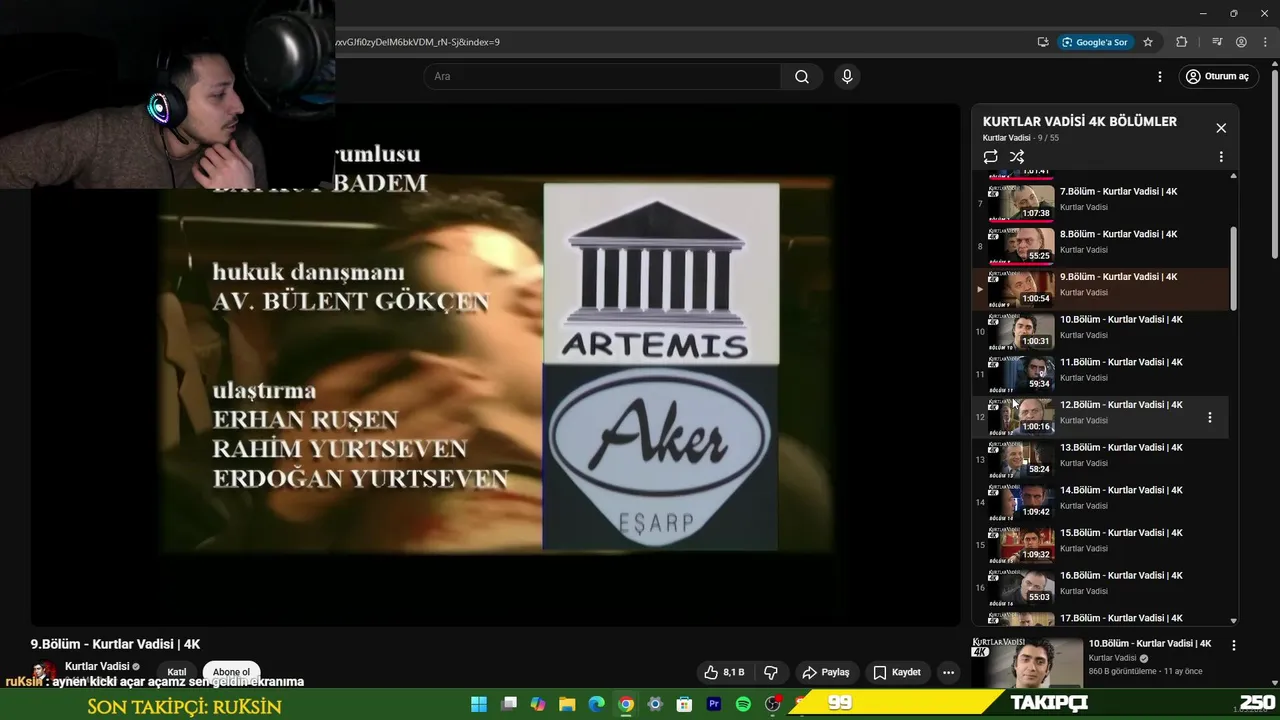The image size is (1280, 720).
Task: Open Microsoft Store from taskbar
Action: tap(684, 704)
